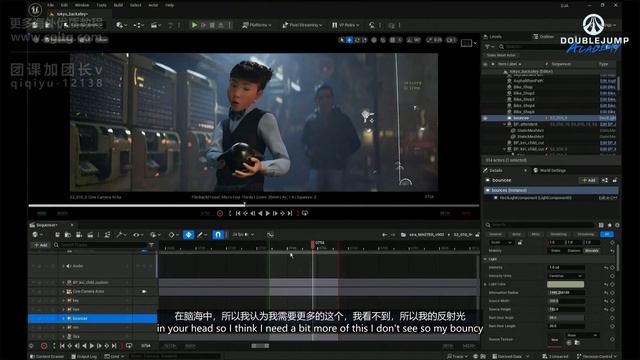Open the Build menu
This screenshot has height=360, width=640.
[118, 5]
